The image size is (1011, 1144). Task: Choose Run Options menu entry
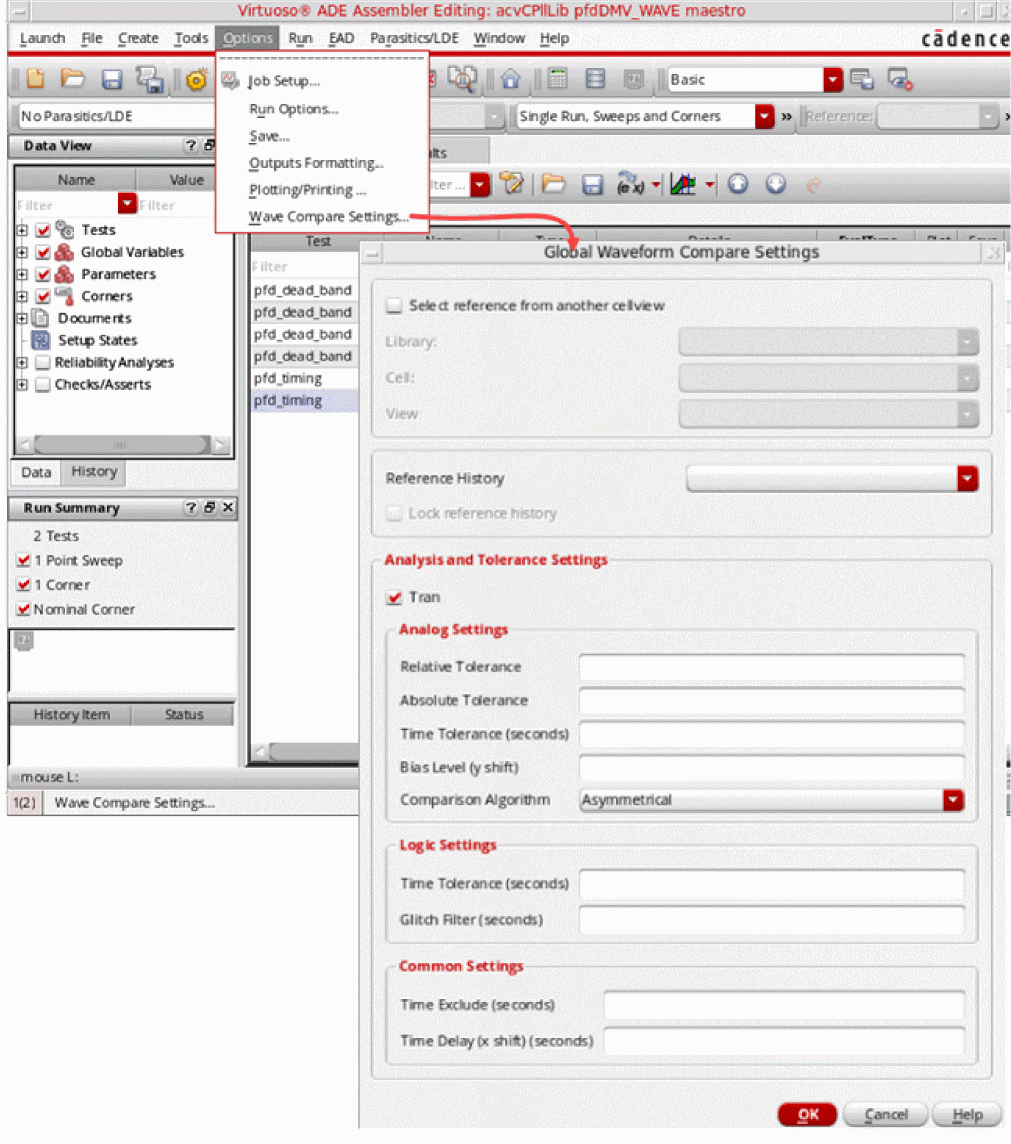coord(293,109)
